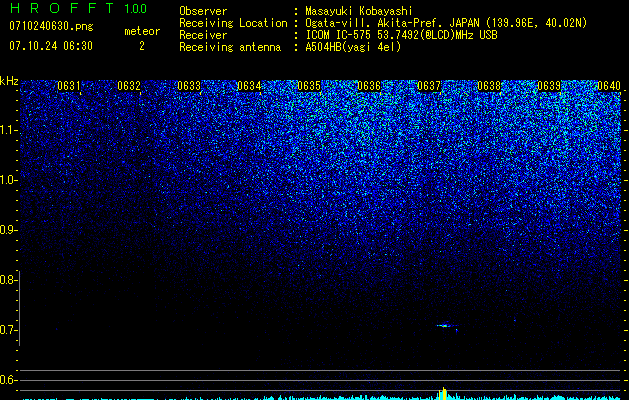Click time marker 0638
Image resolution: width=629 pixels, height=400 pixels.
pos(489,86)
